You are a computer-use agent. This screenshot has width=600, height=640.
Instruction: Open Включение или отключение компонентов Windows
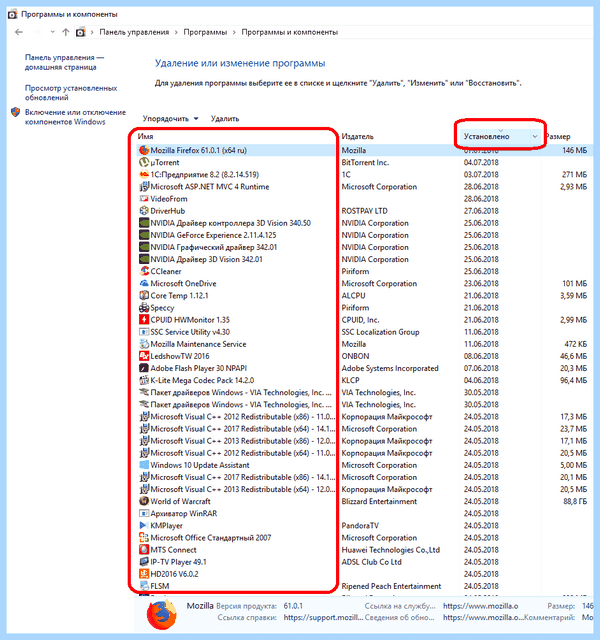click(76, 117)
